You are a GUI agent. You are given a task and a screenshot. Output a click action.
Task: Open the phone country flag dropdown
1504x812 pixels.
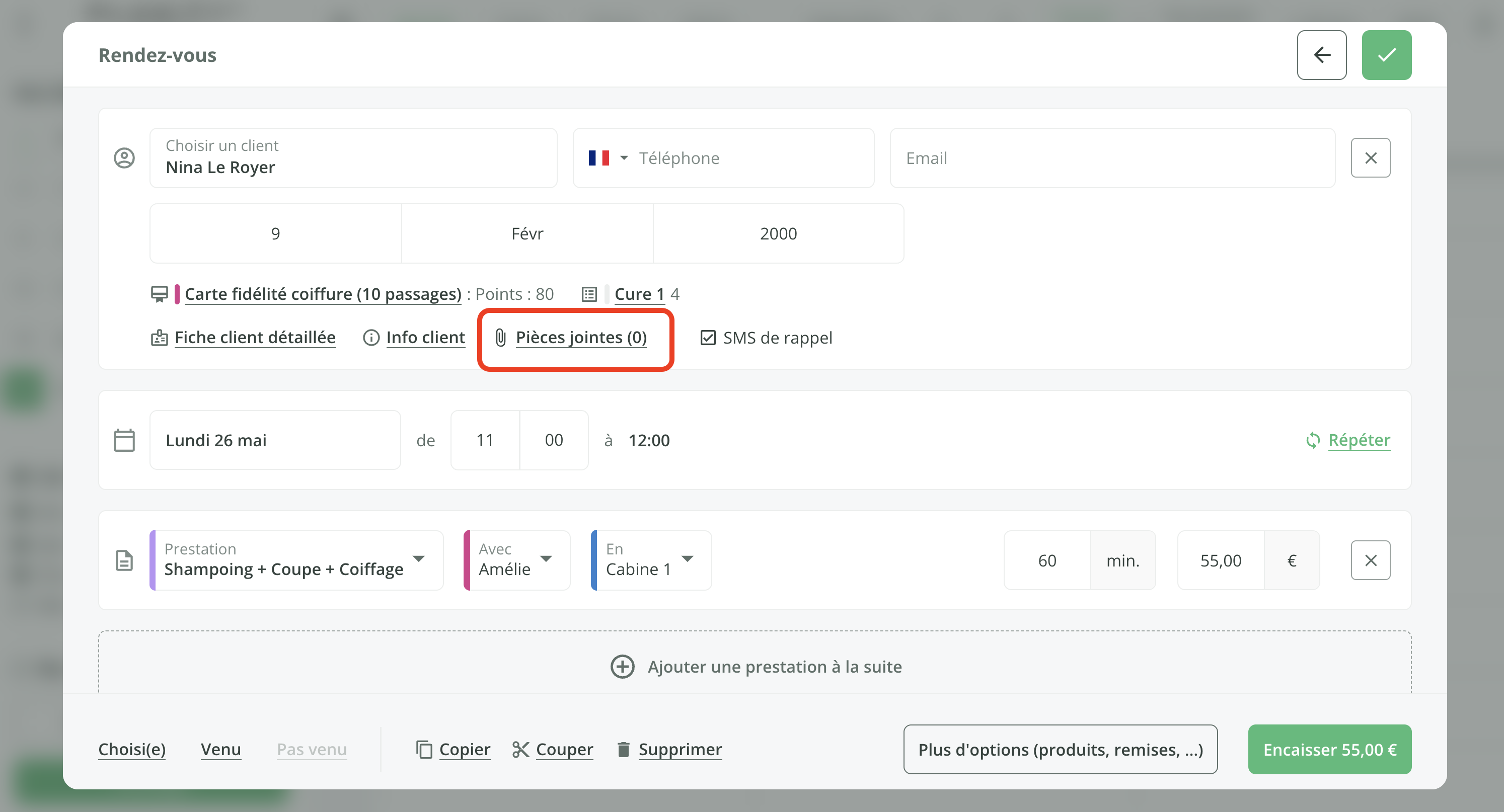pos(609,157)
